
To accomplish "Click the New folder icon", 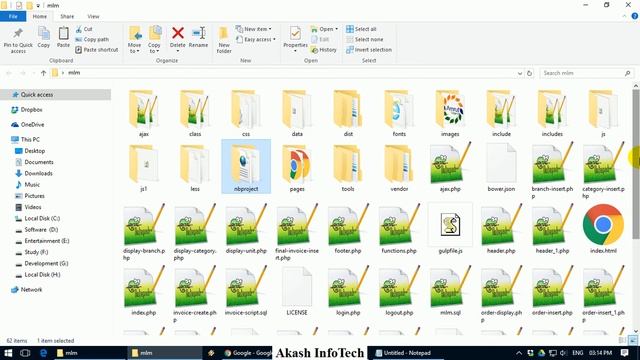I will [x=224, y=33].
